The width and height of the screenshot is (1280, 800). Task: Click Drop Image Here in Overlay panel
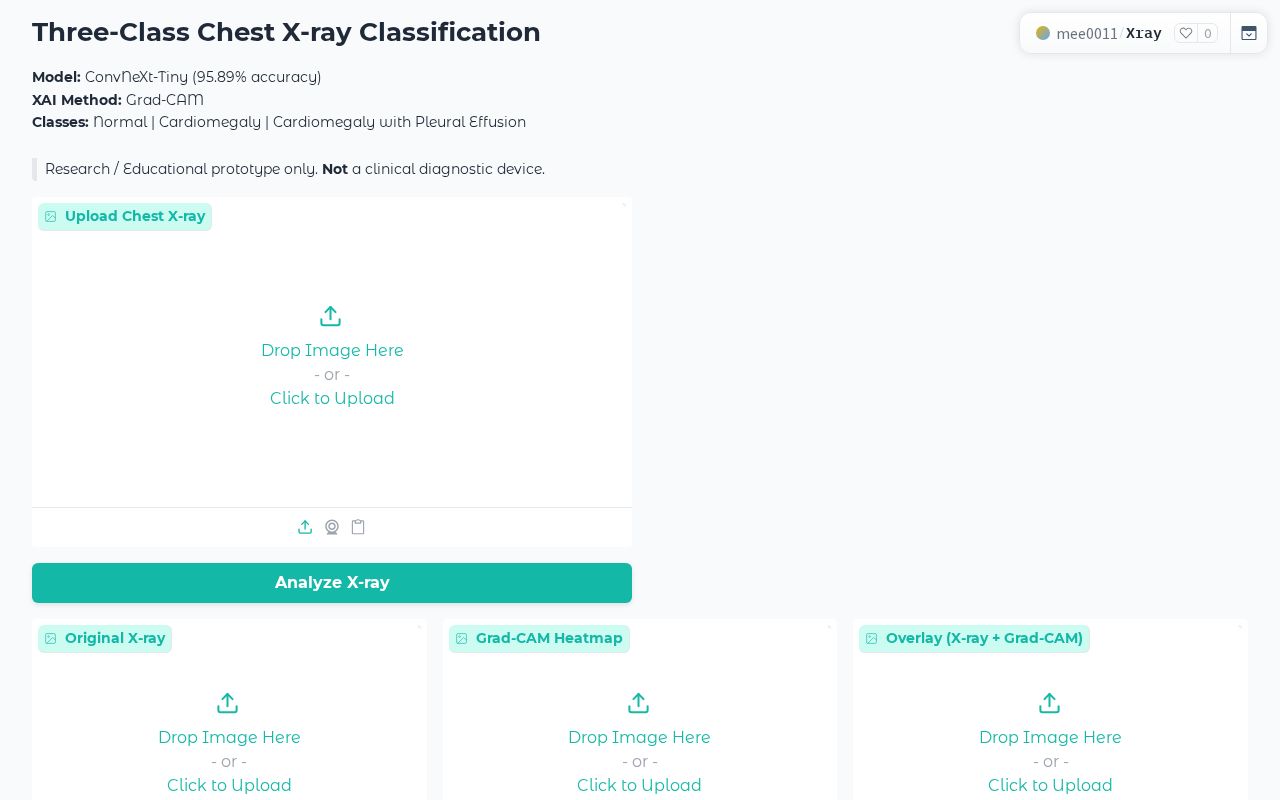point(1050,737)
